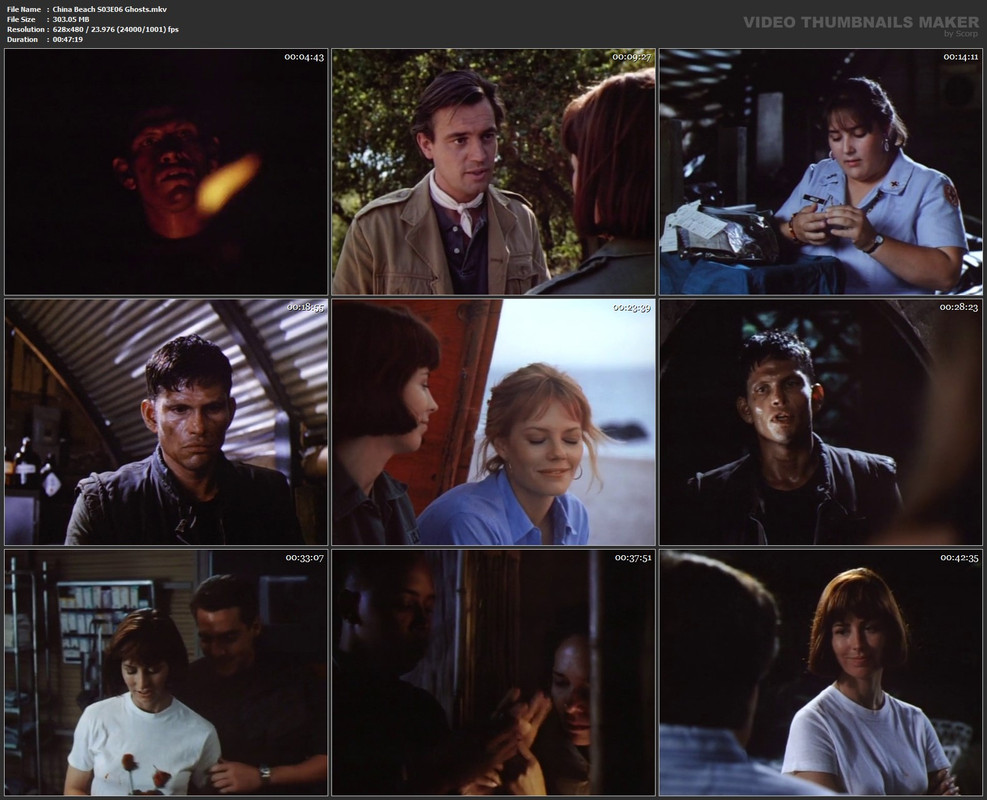Screen dimensions: 987x800
Task: Select the thumbnail at 00:23:39
Action: pos(494,422)
